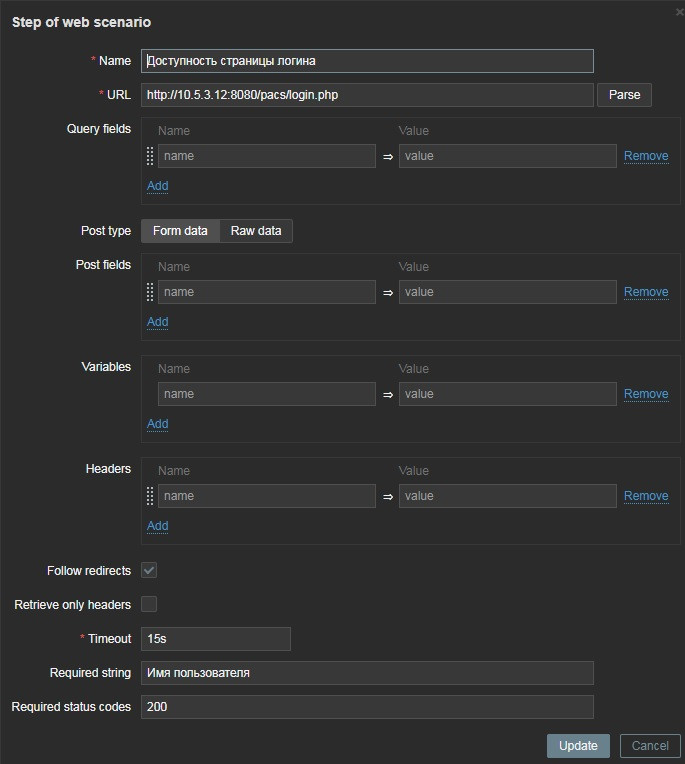685x764 pixels.
Task: Enable Retrieve only headers checkbox
Action: tap(149, 604)
